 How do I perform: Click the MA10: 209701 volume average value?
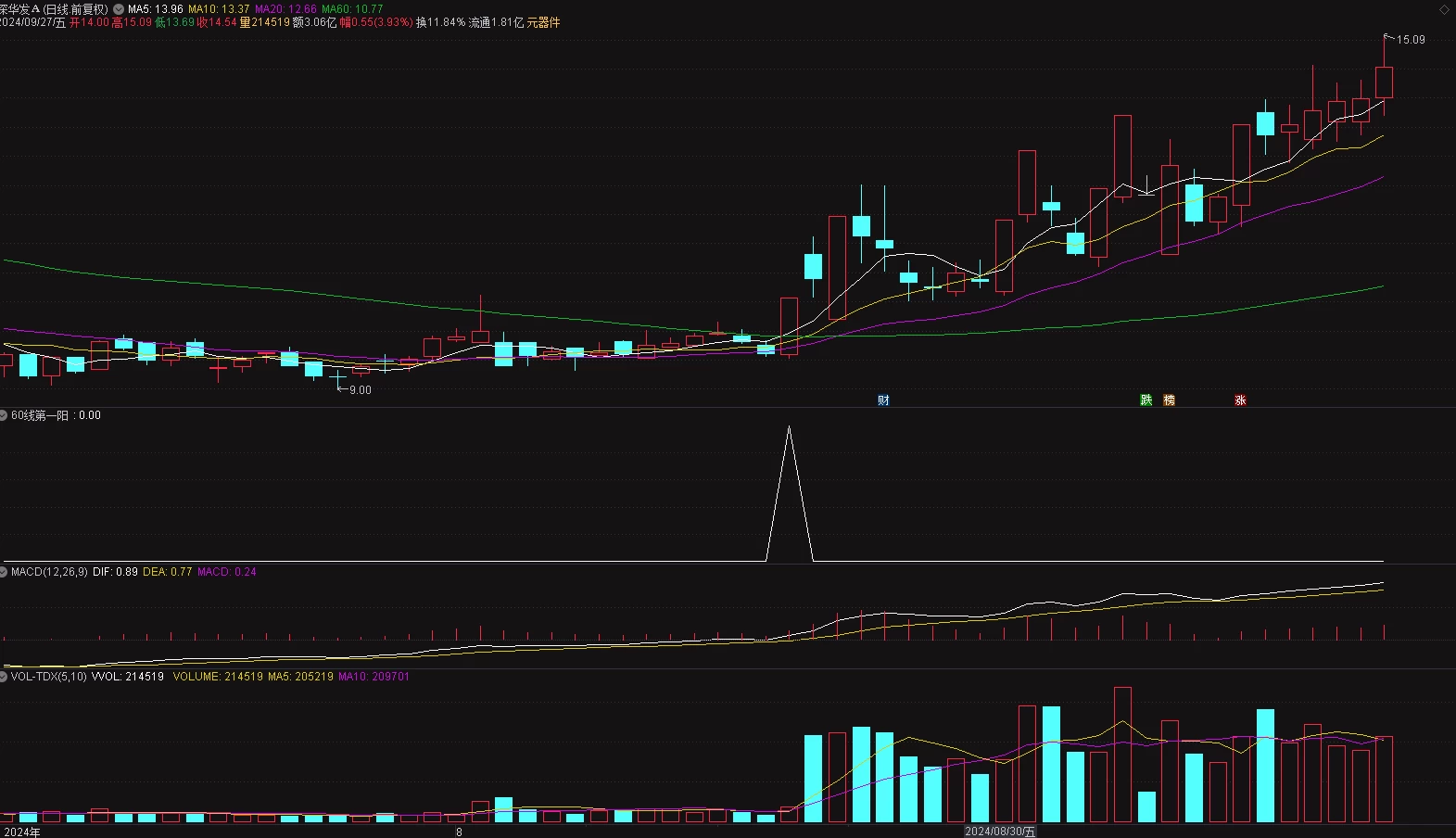[x=373, y=677]
